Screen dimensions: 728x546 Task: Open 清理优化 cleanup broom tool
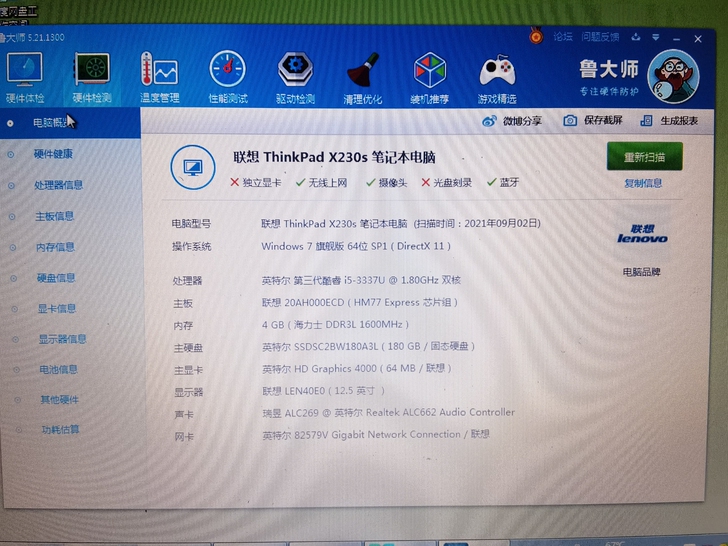(x=363, y=78)
